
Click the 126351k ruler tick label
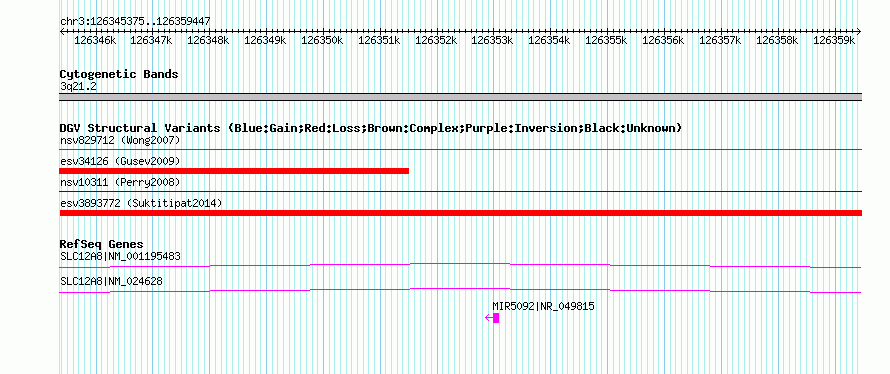point(379,40)
